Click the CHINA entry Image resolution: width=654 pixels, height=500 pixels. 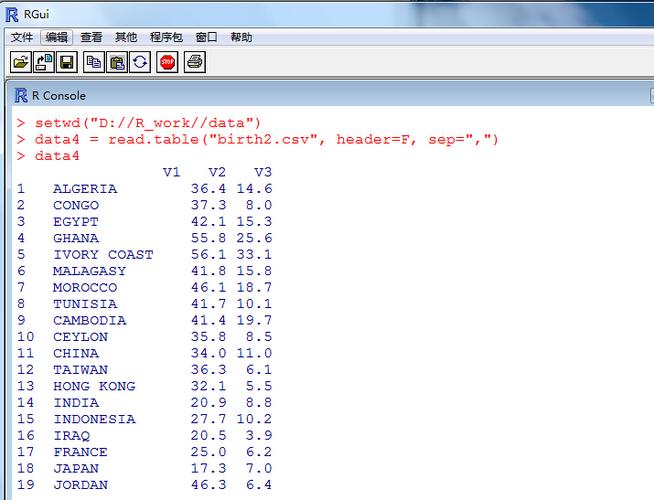pos(76,353)
